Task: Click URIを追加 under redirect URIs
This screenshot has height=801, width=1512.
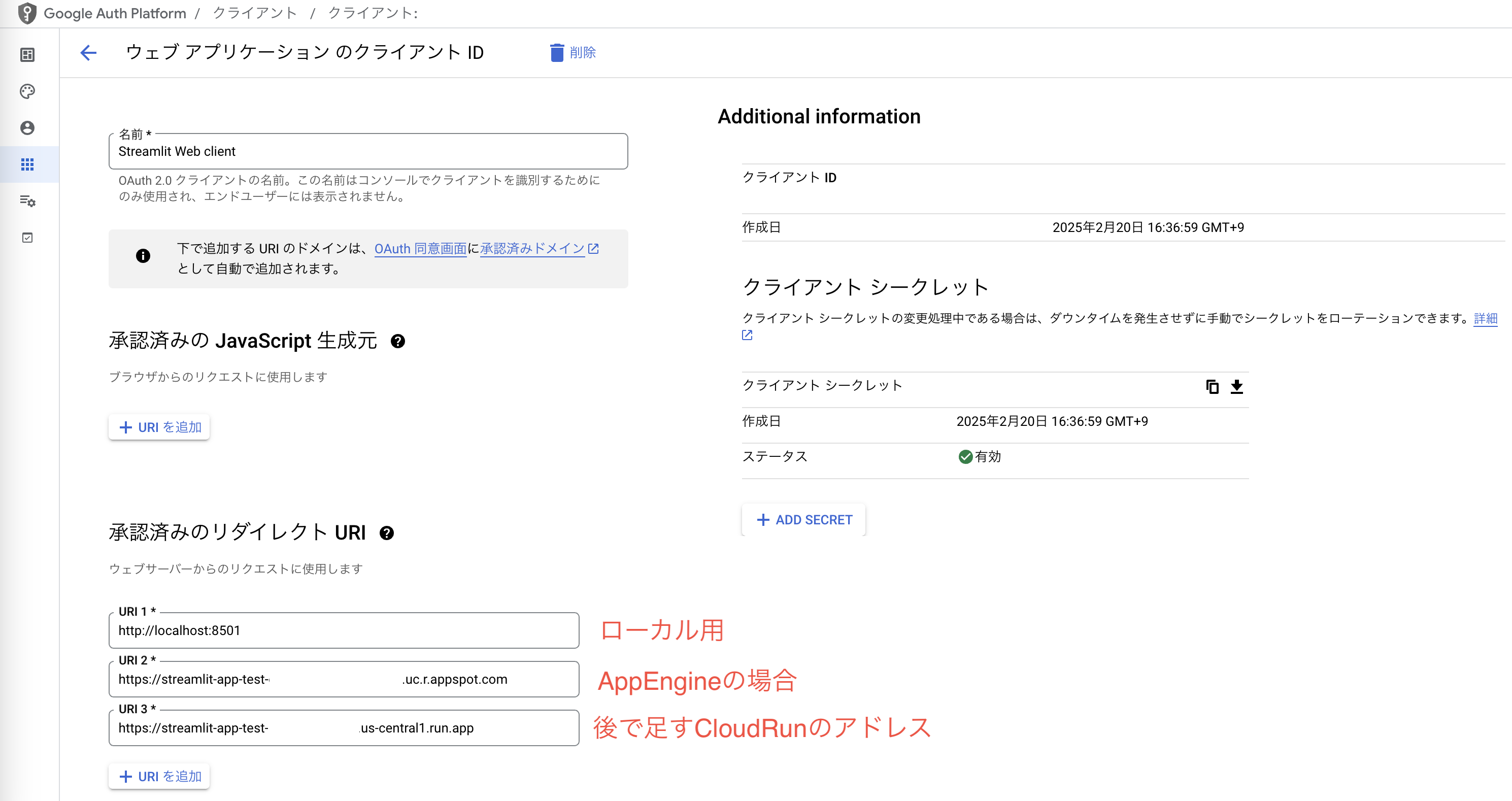Action: [158, 776]
